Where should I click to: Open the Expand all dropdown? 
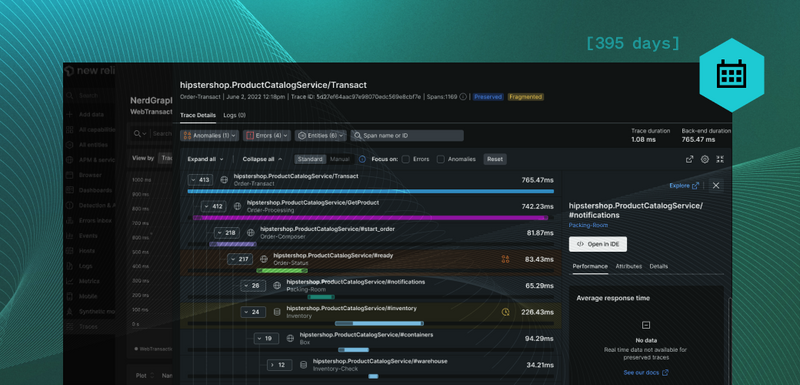pyautogui.click(x=205, y=159)
